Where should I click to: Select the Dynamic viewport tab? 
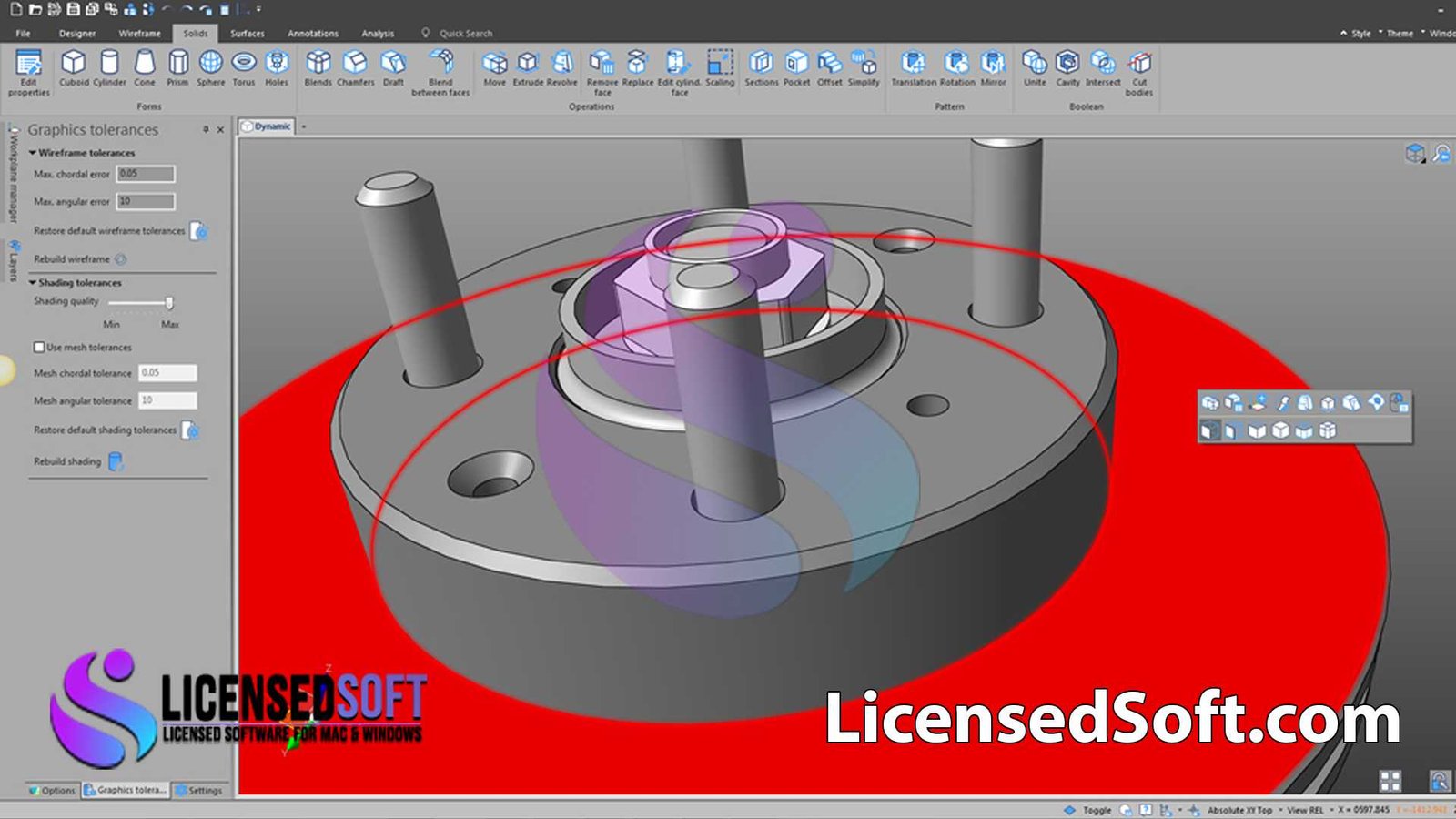point(267,126)
